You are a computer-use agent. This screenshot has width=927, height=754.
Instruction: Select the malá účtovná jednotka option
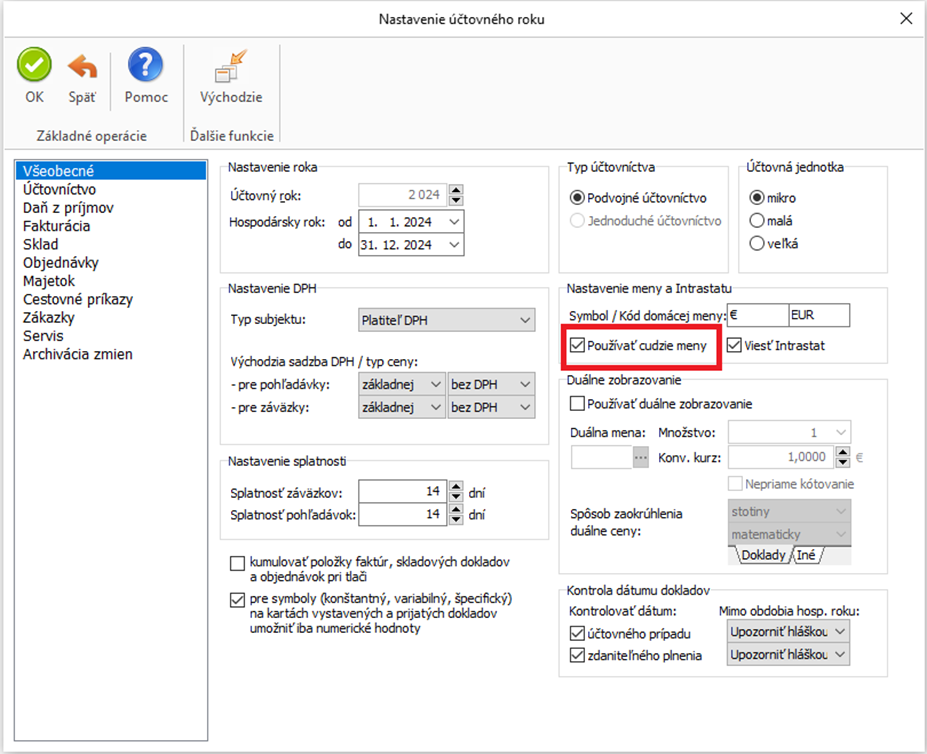tap(757, 220)
